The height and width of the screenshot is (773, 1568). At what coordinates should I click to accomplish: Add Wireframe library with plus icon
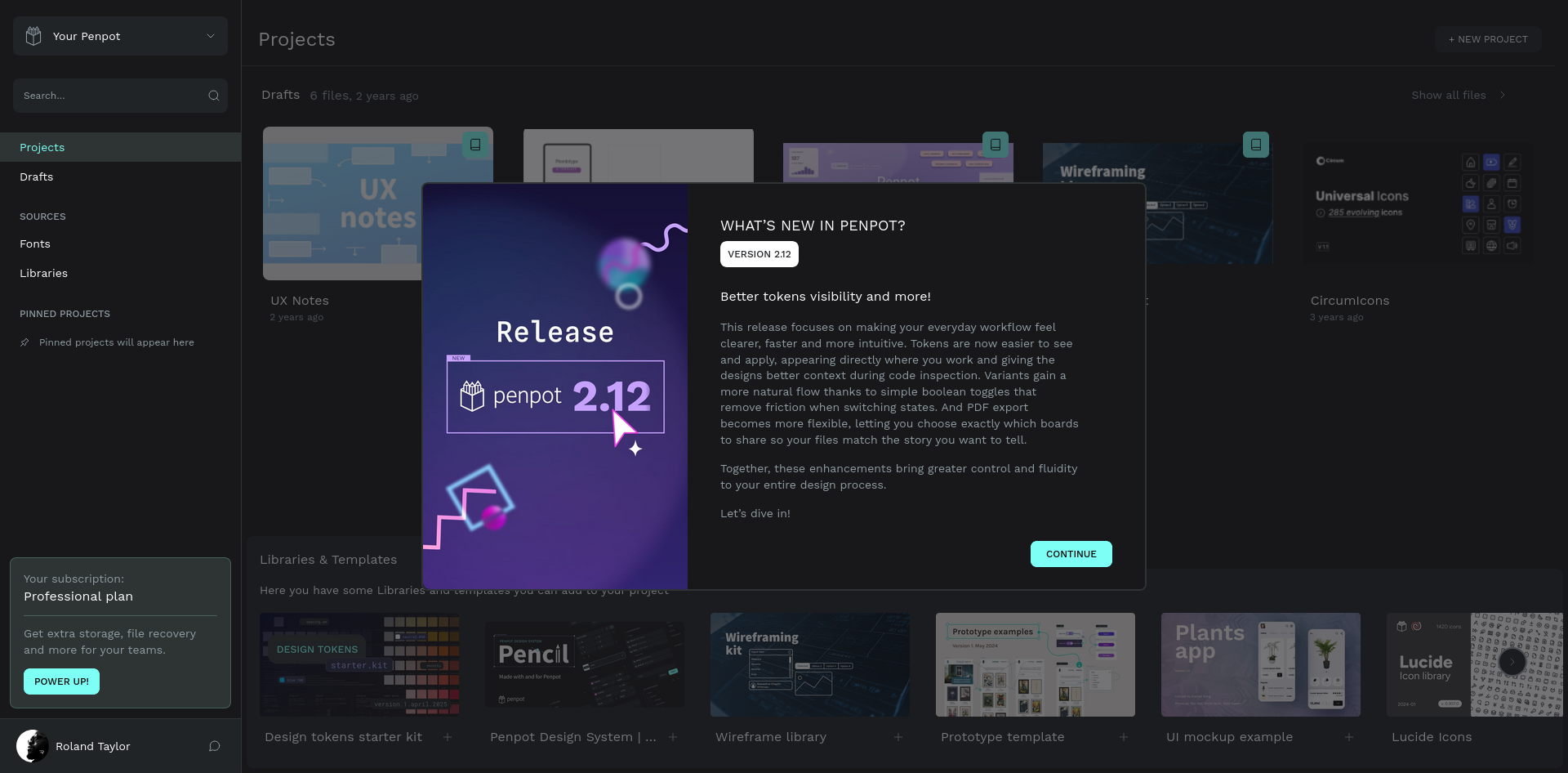(898, 737)
